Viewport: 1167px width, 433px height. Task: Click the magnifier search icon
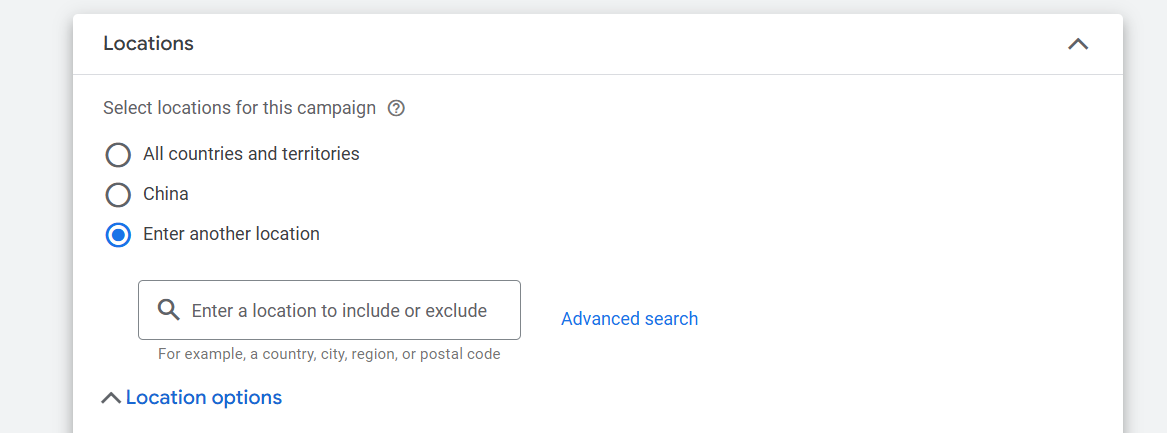(x=169, y=310)
